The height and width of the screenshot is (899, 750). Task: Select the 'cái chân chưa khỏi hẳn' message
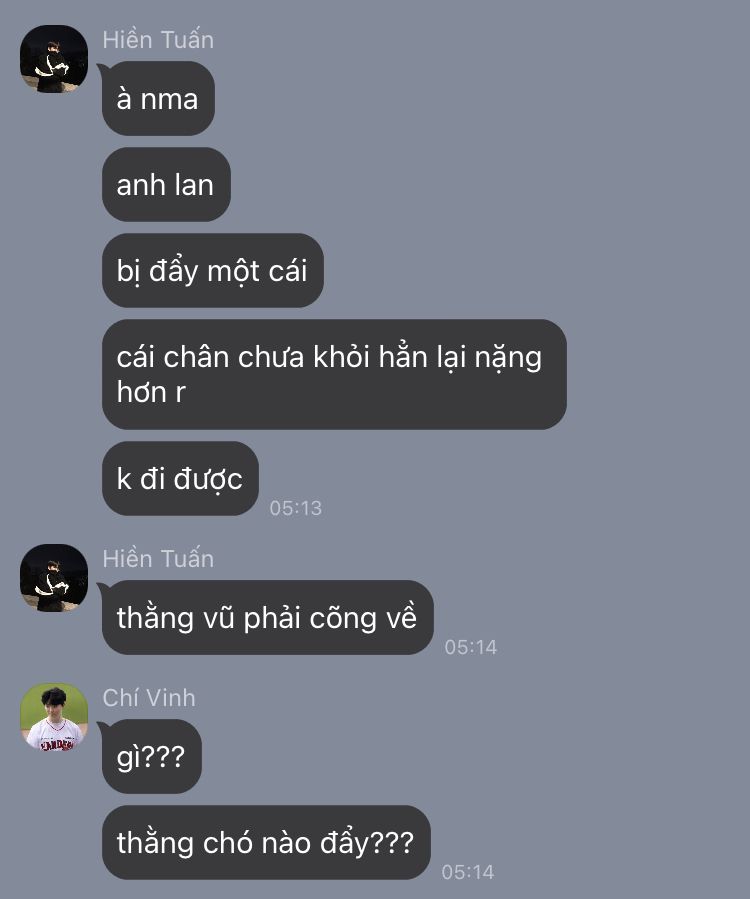(x=334, y=374)
